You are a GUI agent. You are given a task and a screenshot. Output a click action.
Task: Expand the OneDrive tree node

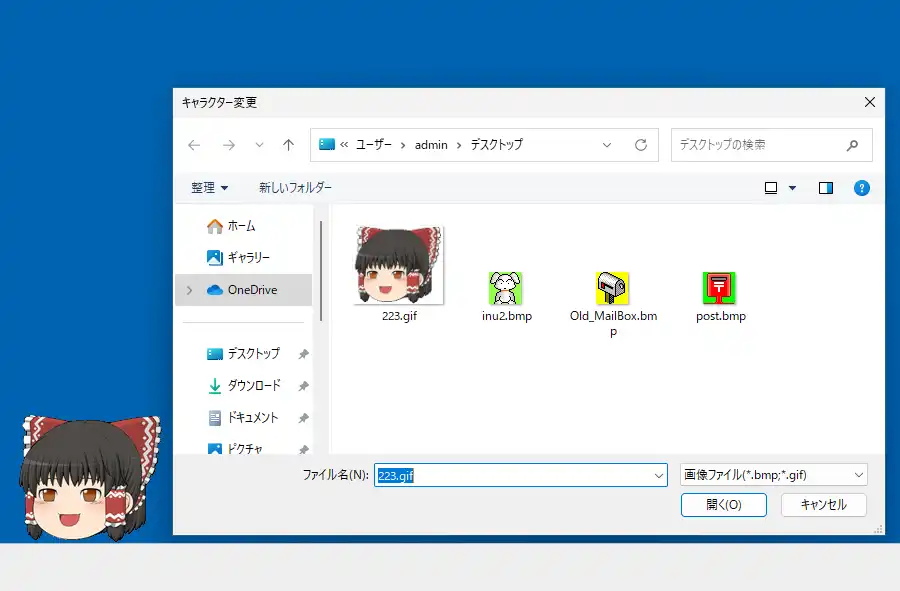pyautogui.click(x=189, y=290)
